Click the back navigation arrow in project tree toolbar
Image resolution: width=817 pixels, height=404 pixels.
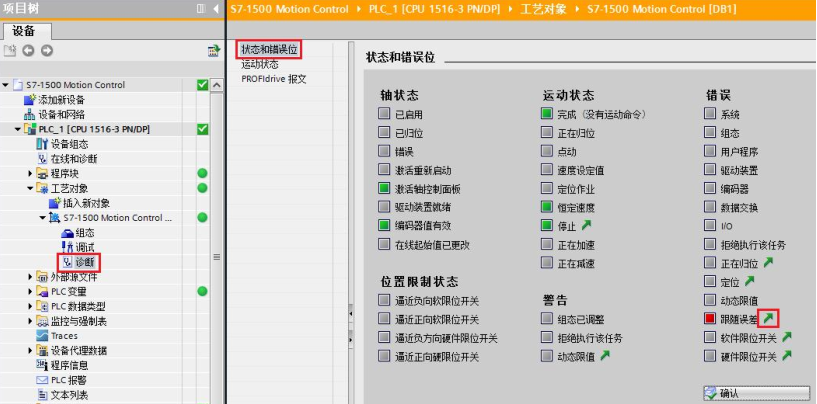[x=28, y=51]
